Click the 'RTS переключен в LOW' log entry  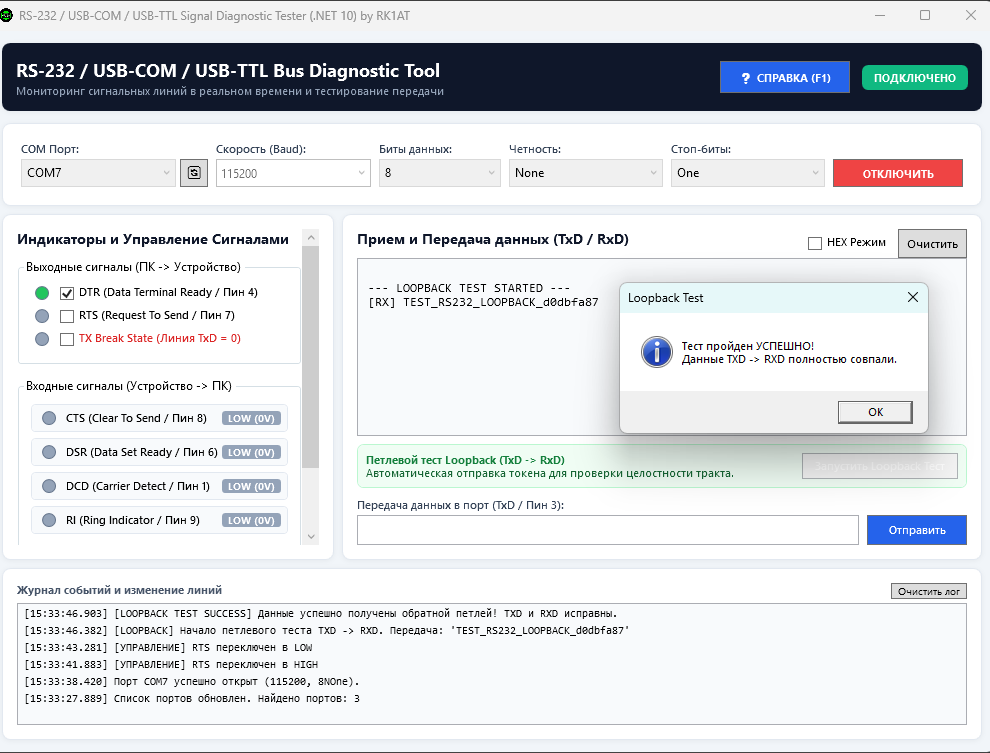point(169,648)
